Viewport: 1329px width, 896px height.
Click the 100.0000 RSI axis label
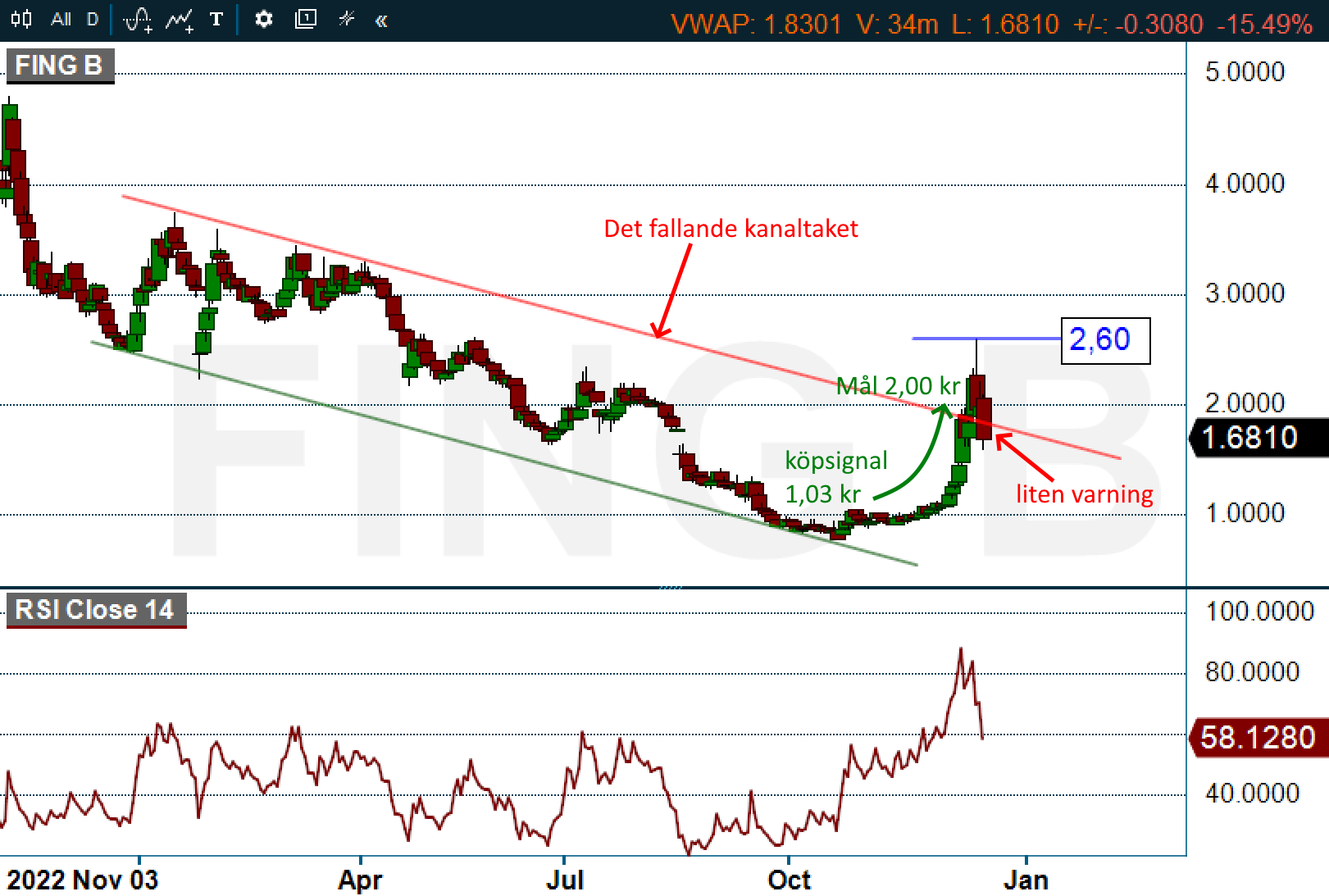tap(1259, 612)
